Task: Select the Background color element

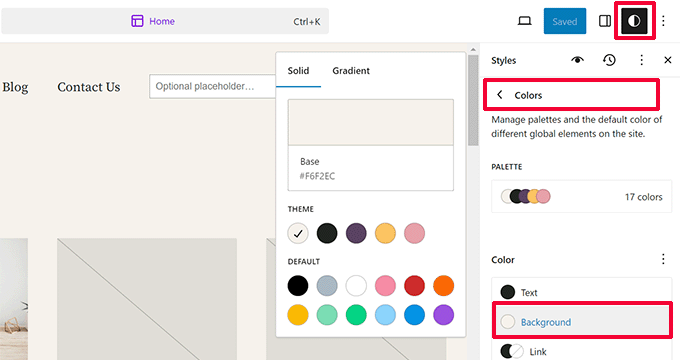Action: coord(582,321)
